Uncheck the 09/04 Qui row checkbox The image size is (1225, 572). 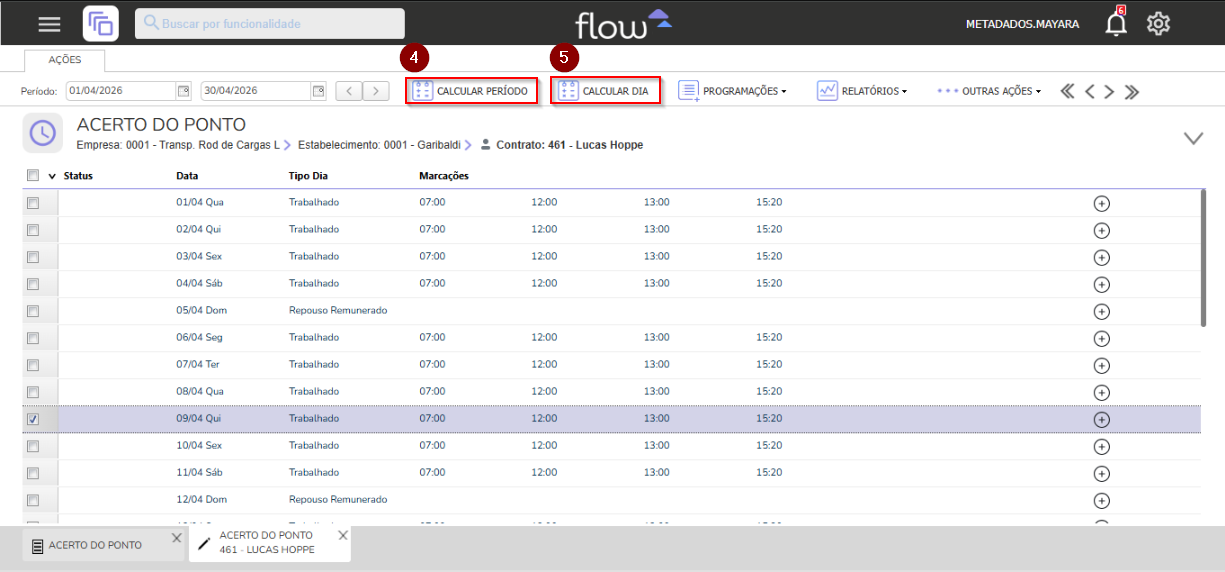[33, 419]
